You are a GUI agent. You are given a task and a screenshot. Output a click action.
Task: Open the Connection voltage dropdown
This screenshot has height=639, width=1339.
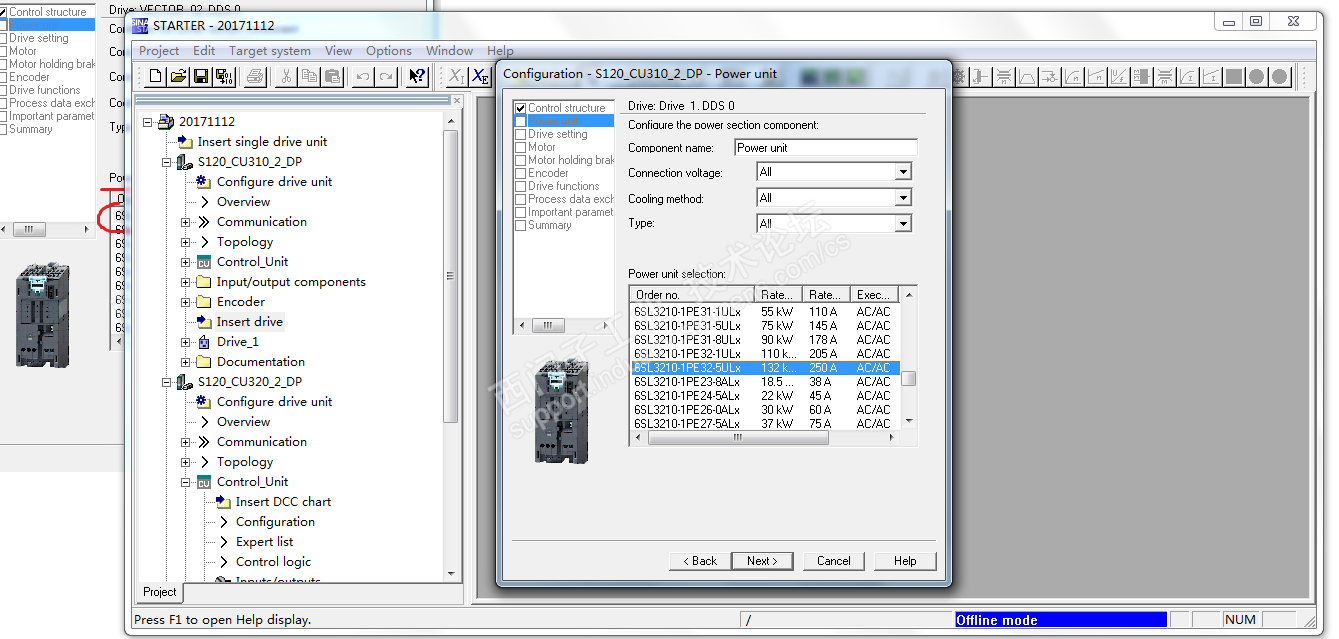click(903, 172)
